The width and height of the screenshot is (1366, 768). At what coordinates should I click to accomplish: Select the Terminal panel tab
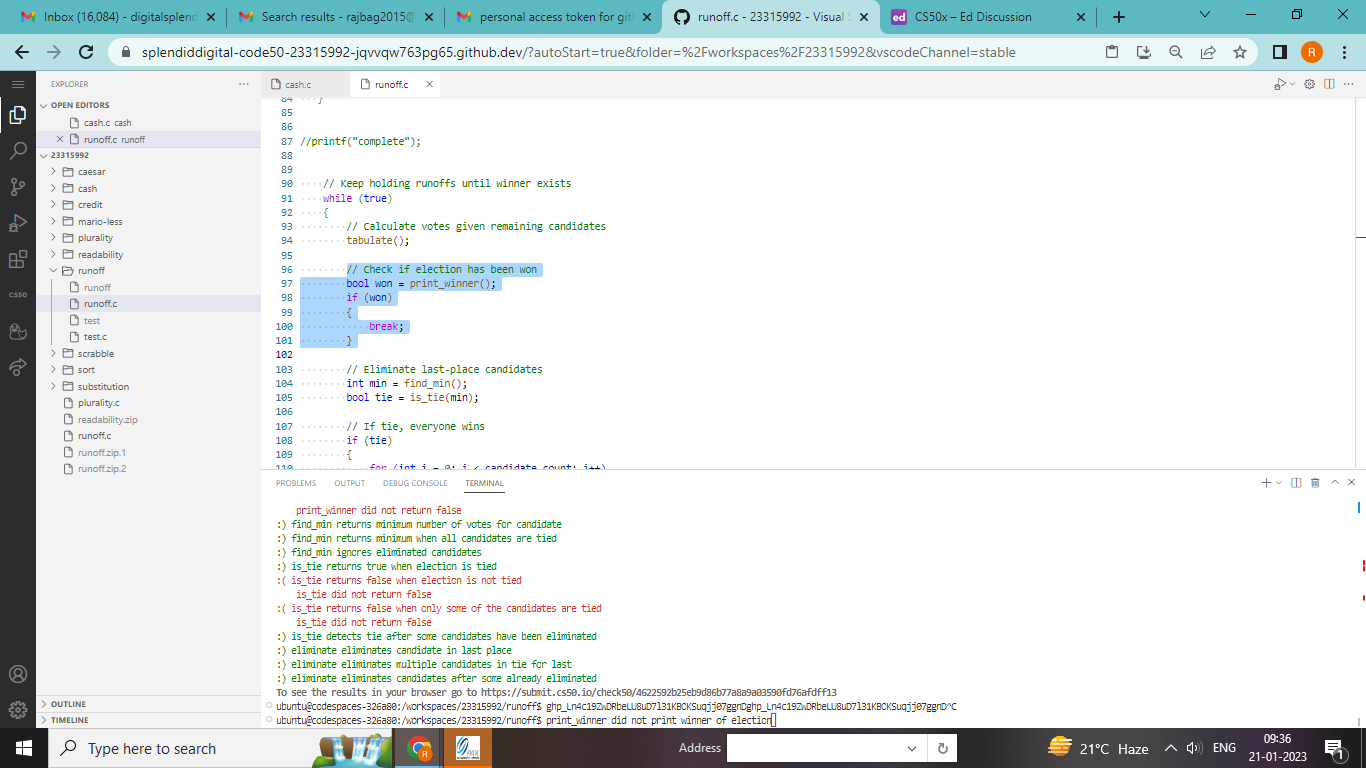(x=484, y=483)
